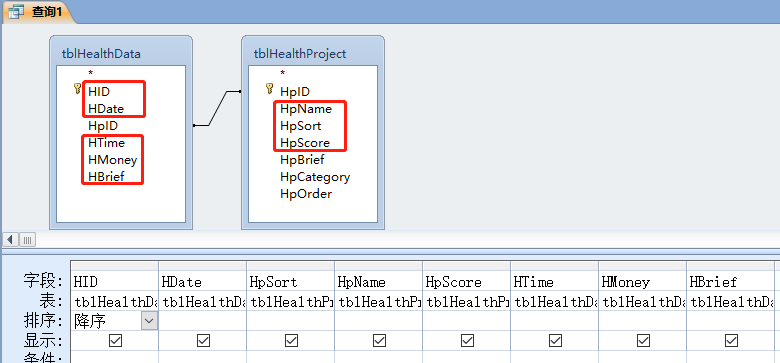Select HpSort field in tblHealthProject list
The width and height of the screenshot is (780, 363).
pyautogui.click(x=300, y=125)
